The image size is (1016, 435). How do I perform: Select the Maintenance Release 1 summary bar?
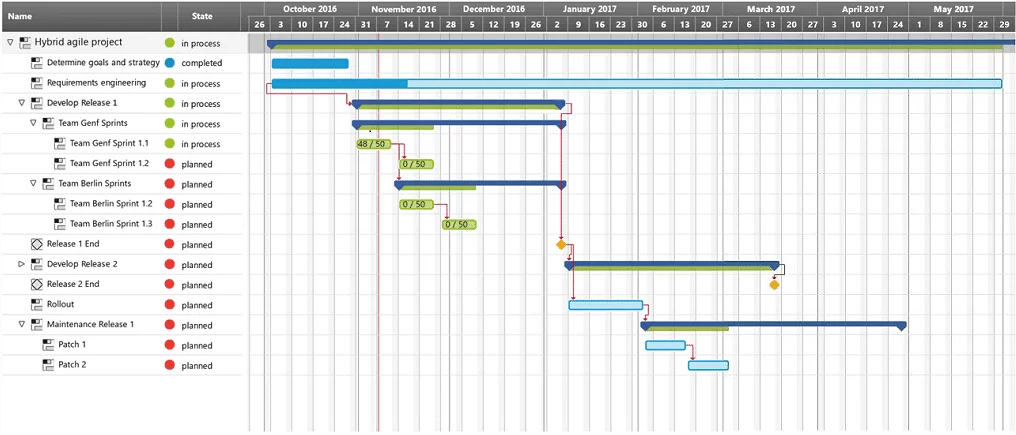click(773, 325)
